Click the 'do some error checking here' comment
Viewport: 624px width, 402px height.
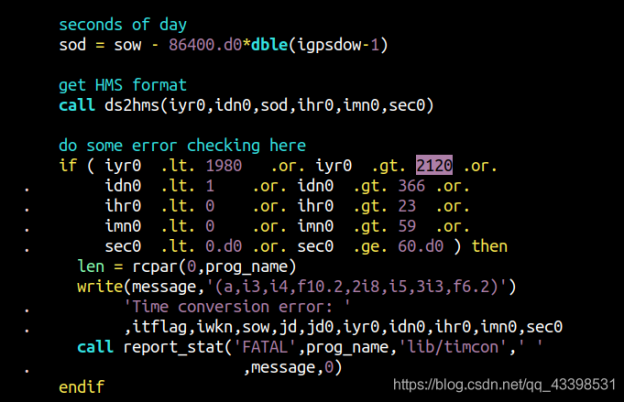coord(182,145)
